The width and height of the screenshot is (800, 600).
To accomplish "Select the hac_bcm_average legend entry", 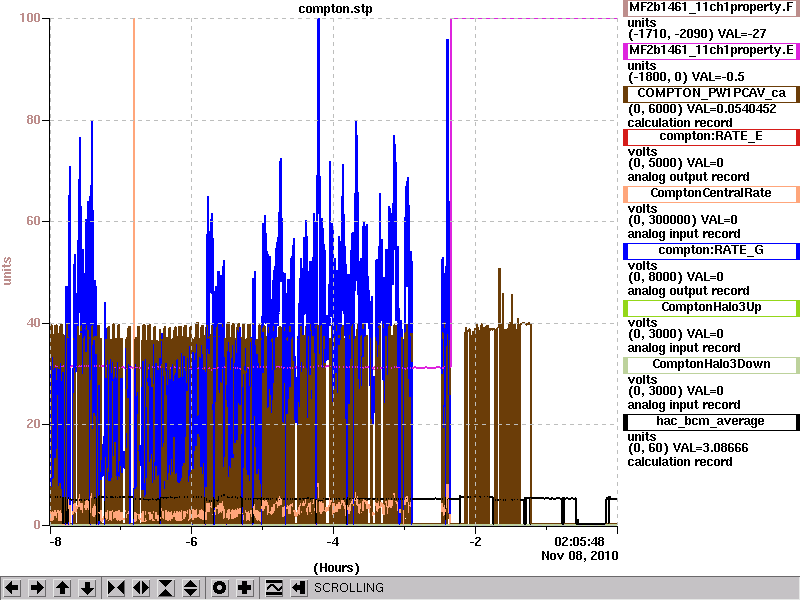I will (711, 421).
